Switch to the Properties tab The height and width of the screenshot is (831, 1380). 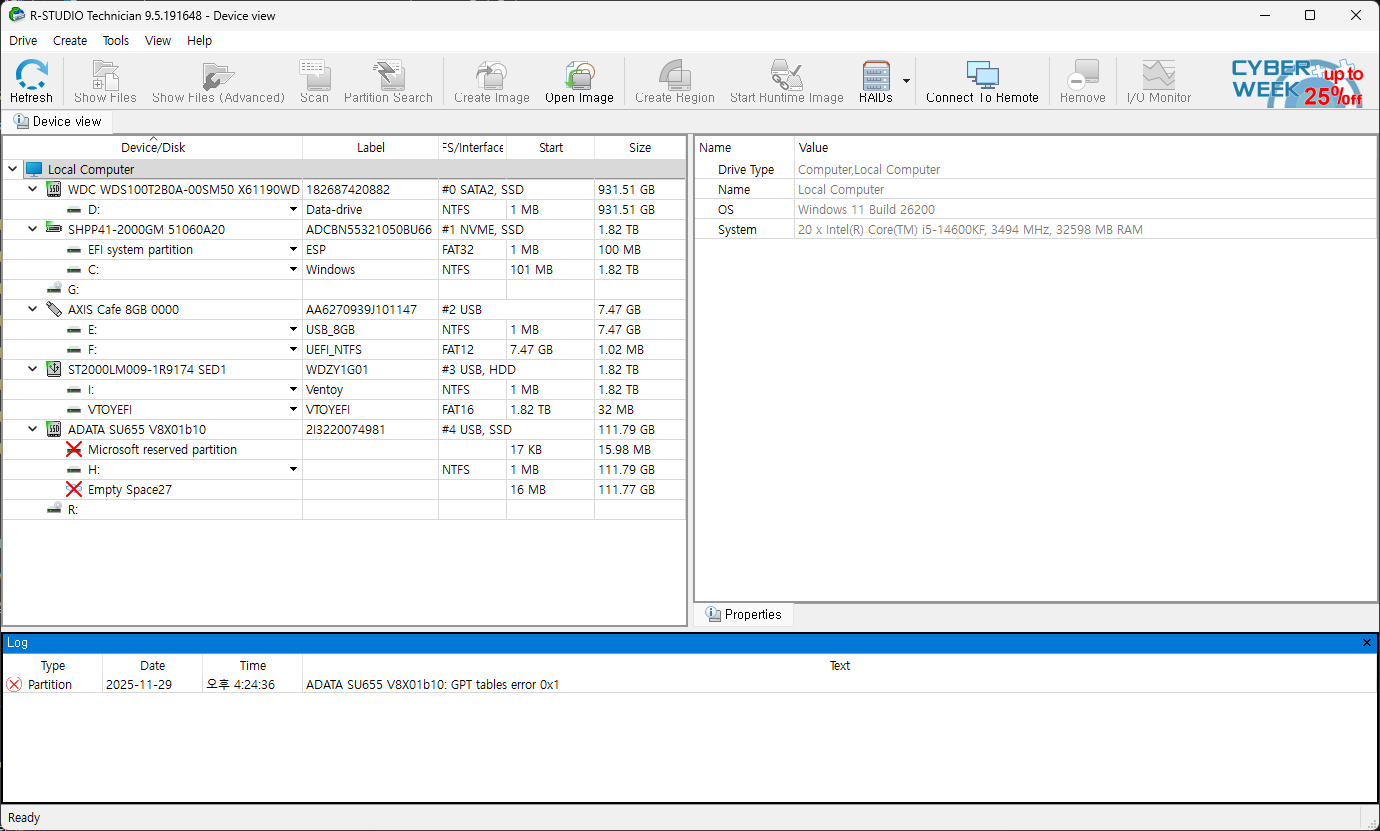point(743,614)
